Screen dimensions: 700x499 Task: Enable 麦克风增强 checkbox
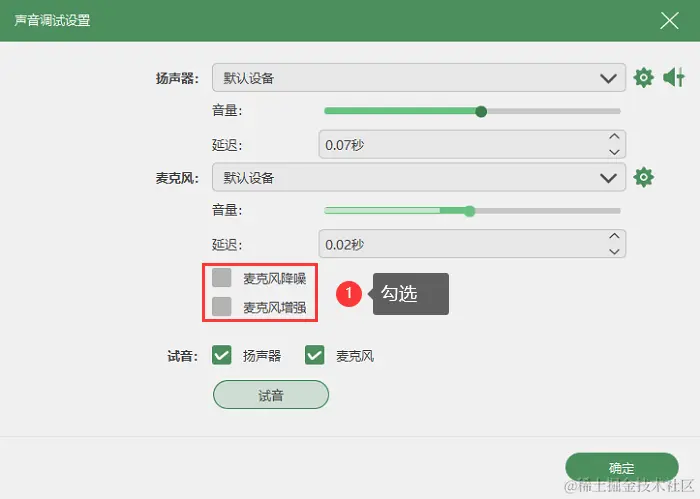pyautogui.click(x=221, y=307)
